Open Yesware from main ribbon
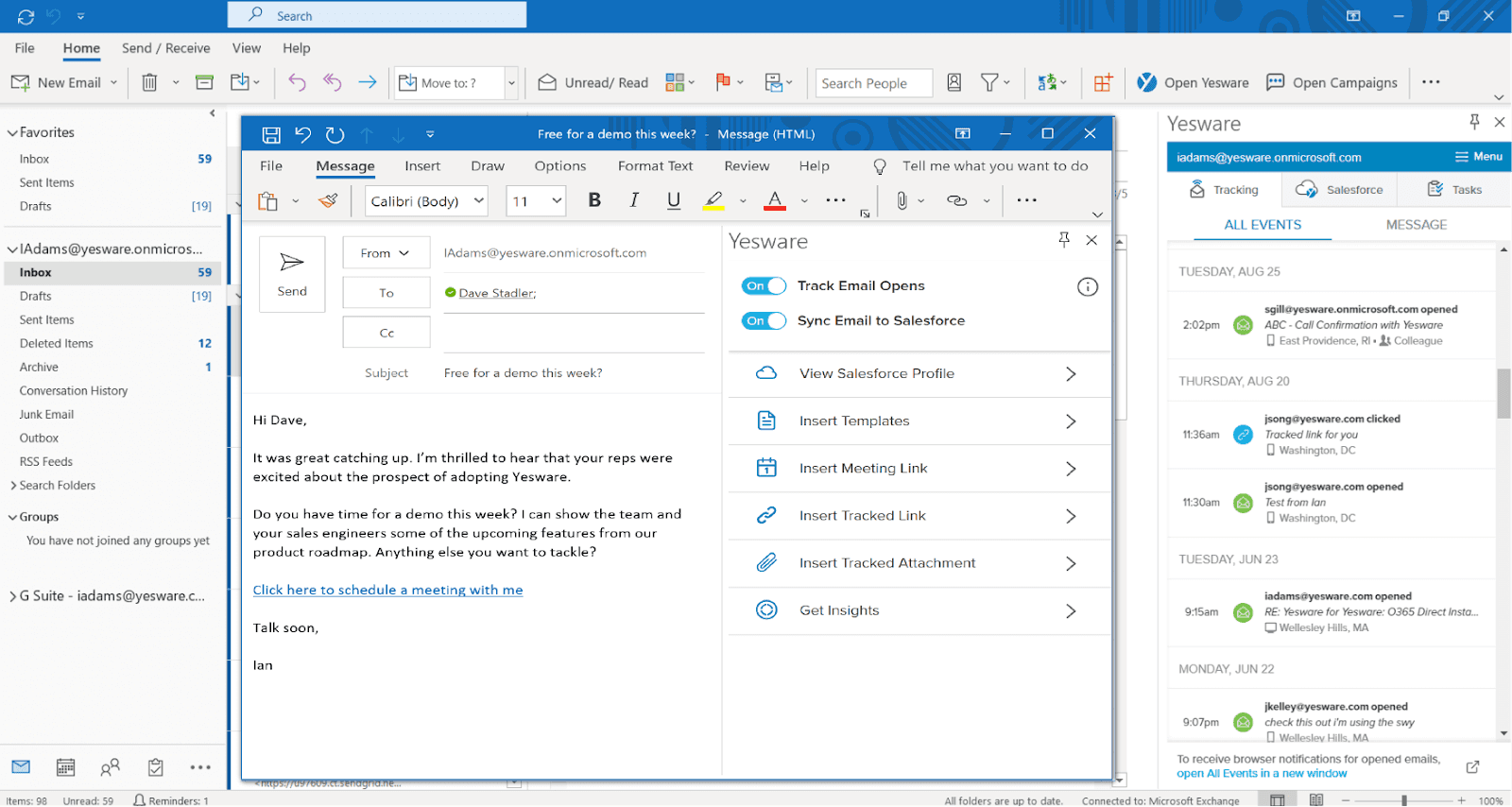The image size is (1512, 807). (x=1193, y=83)
